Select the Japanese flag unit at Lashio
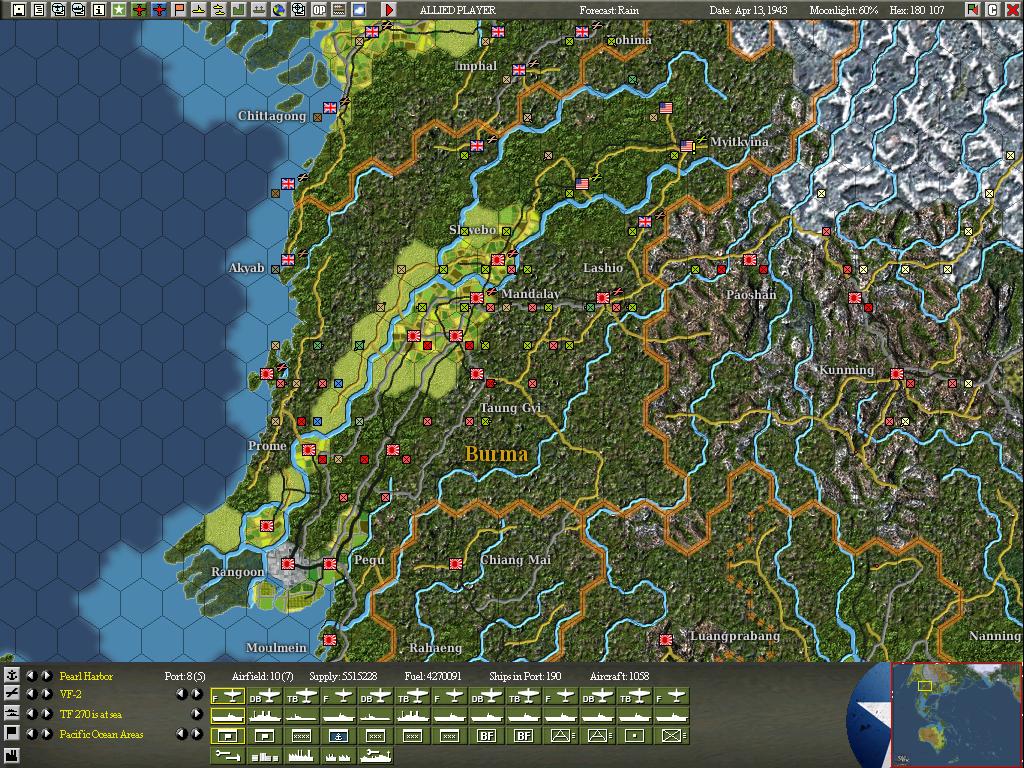The image size is (1024, 768). pos(603,298)
